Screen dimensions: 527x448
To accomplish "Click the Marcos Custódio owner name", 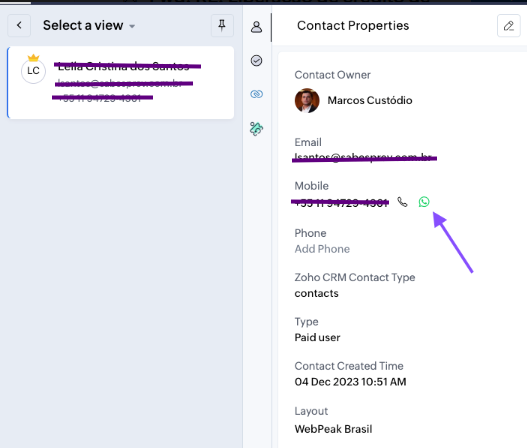I will [370, 100].
